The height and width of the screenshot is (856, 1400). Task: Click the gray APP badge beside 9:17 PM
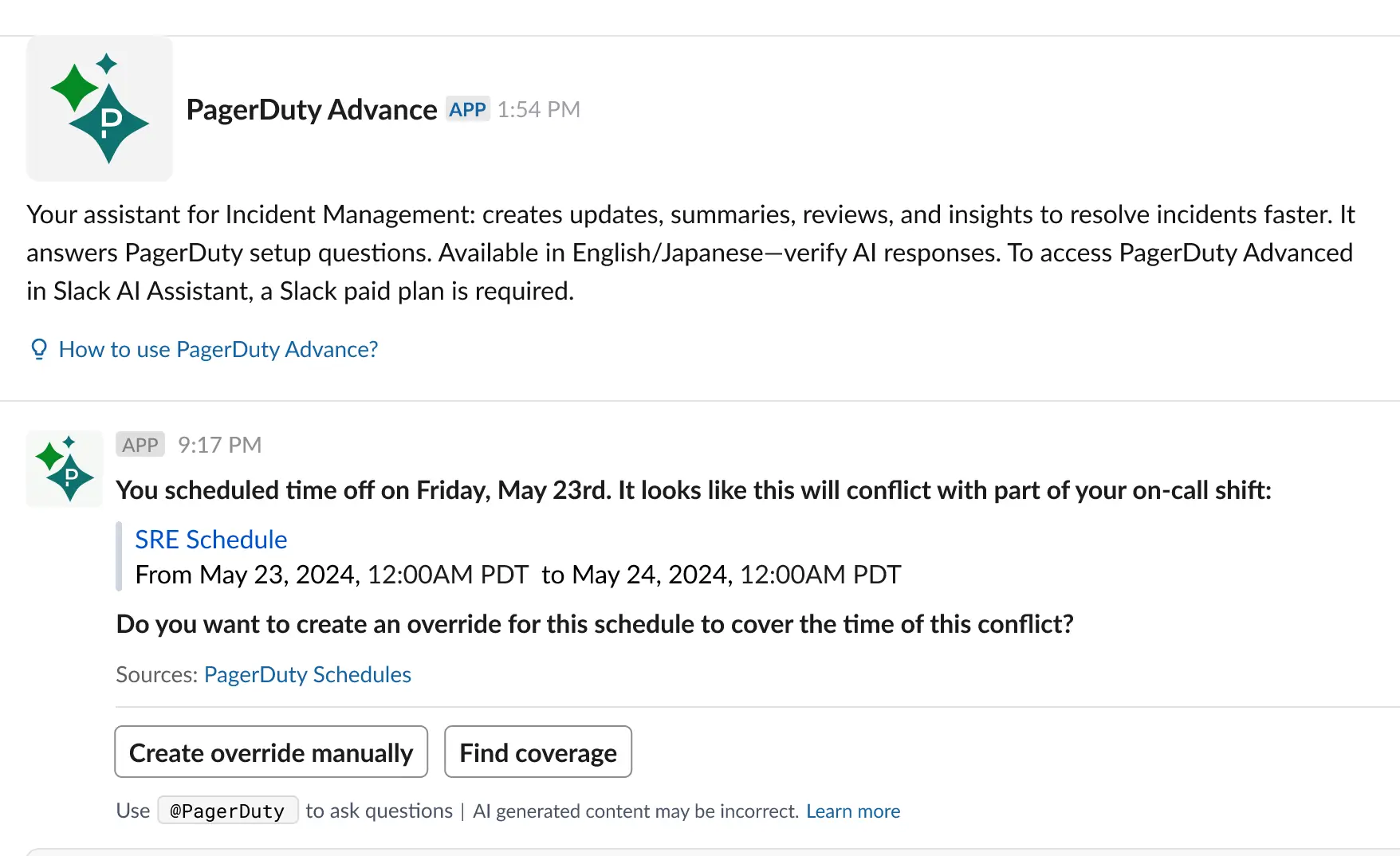[x=140, y=445]
